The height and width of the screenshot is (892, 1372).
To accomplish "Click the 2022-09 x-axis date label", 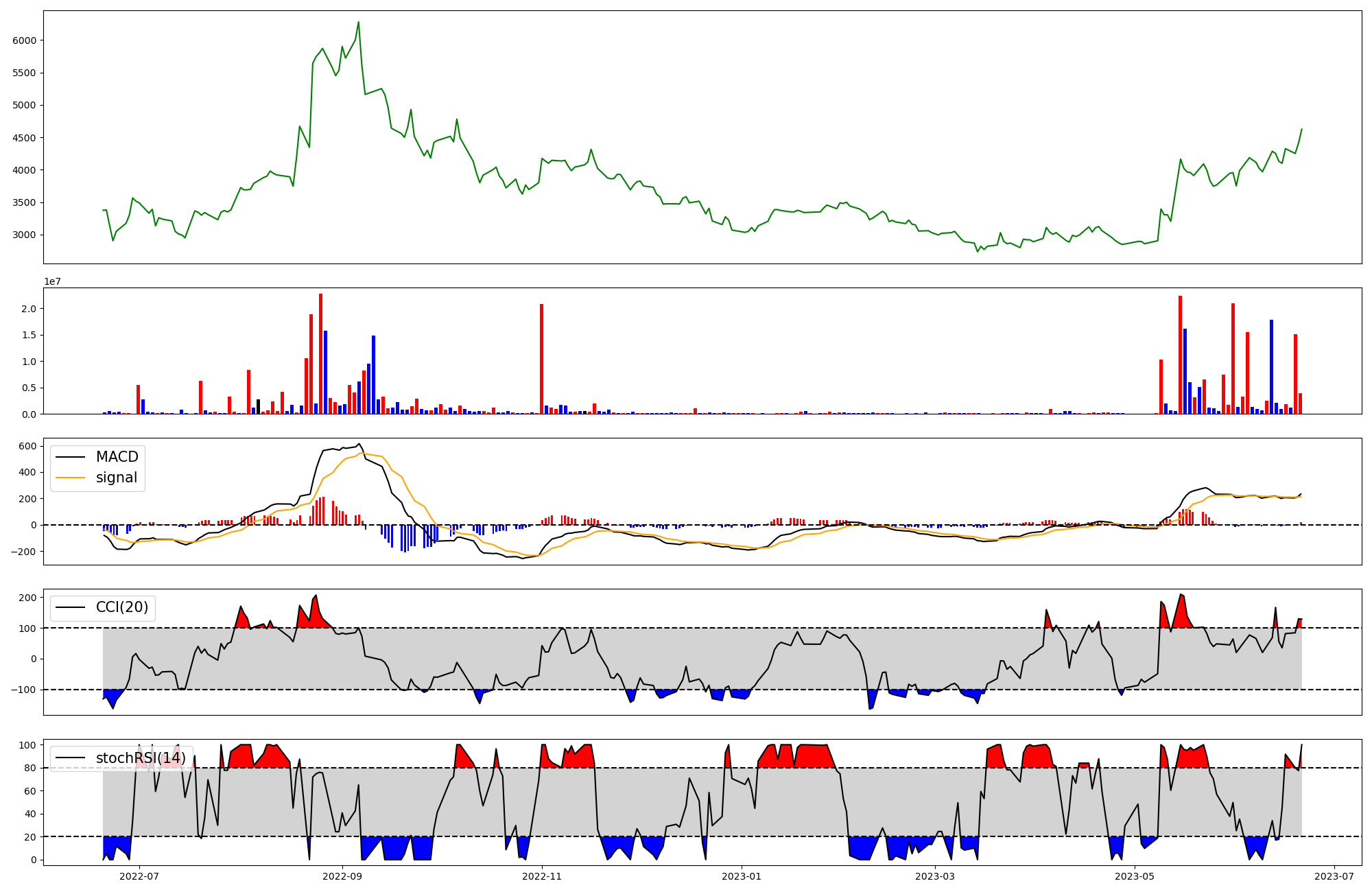I will (x=342, y=876).
